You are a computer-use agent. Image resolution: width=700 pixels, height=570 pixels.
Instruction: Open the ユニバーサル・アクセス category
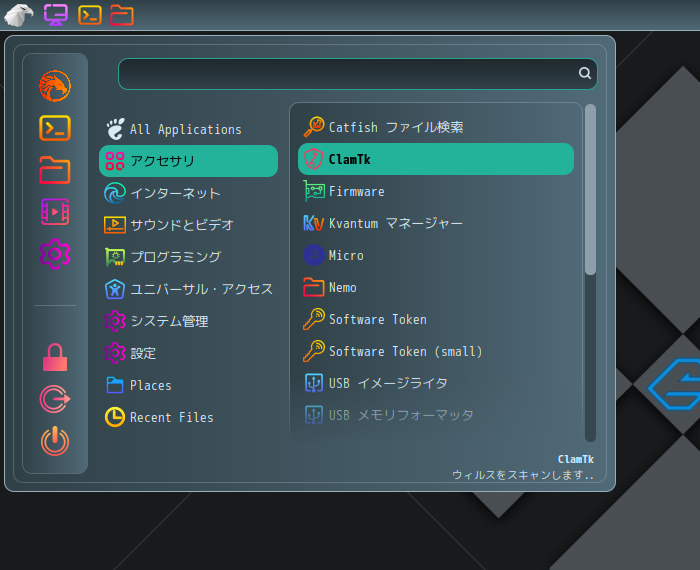[x=188, y=289]
